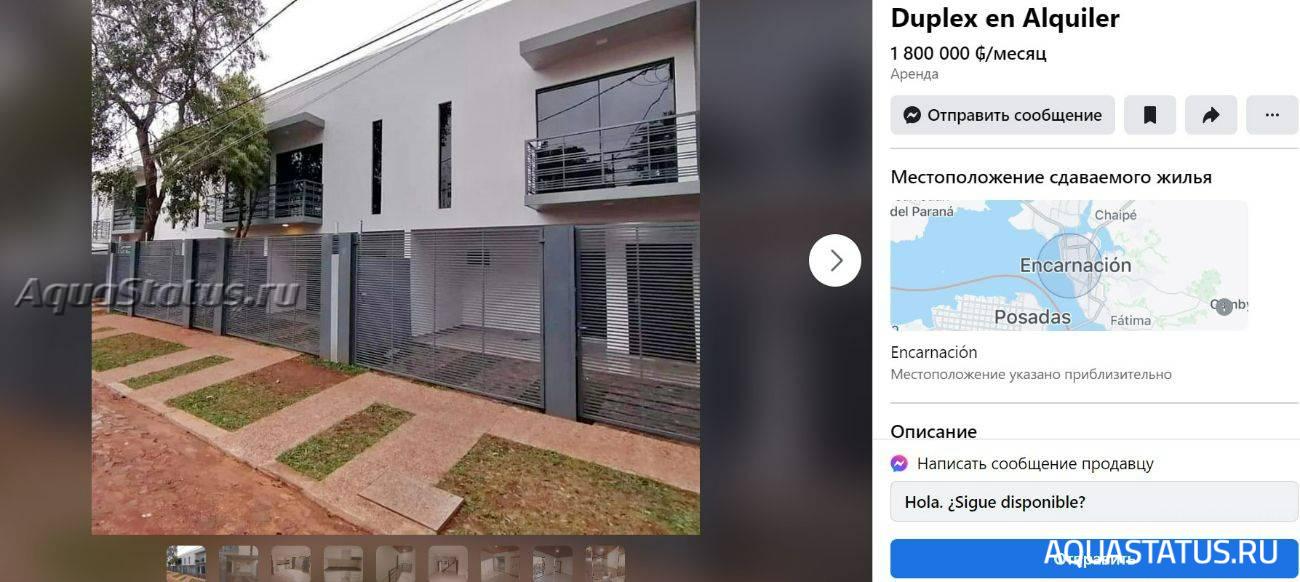Select the fifth photo thumbnail

(x=395, y=564)
